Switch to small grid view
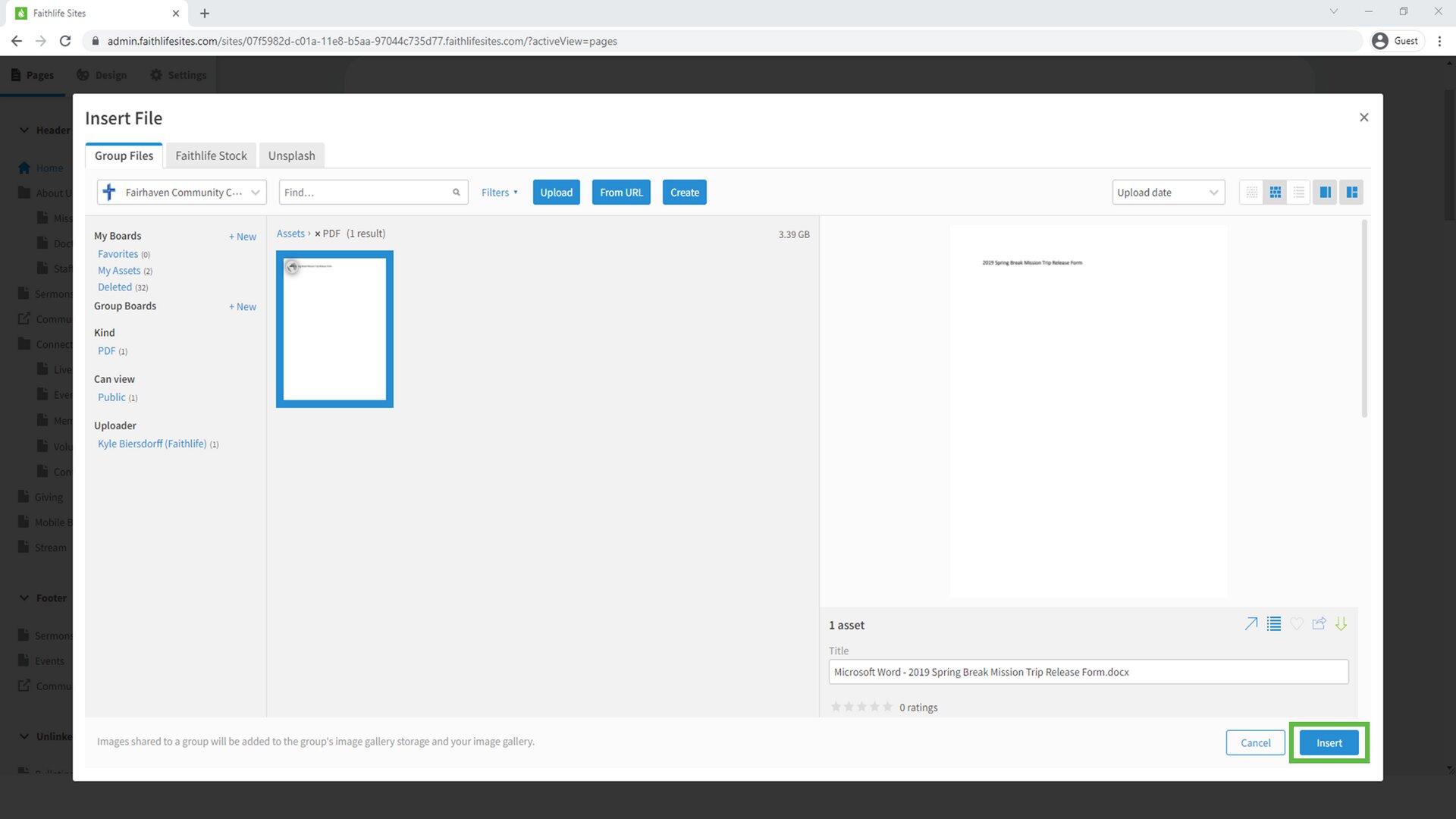Image resolution: width=1456 pixels, height=819 pixels. (1252, 193)
